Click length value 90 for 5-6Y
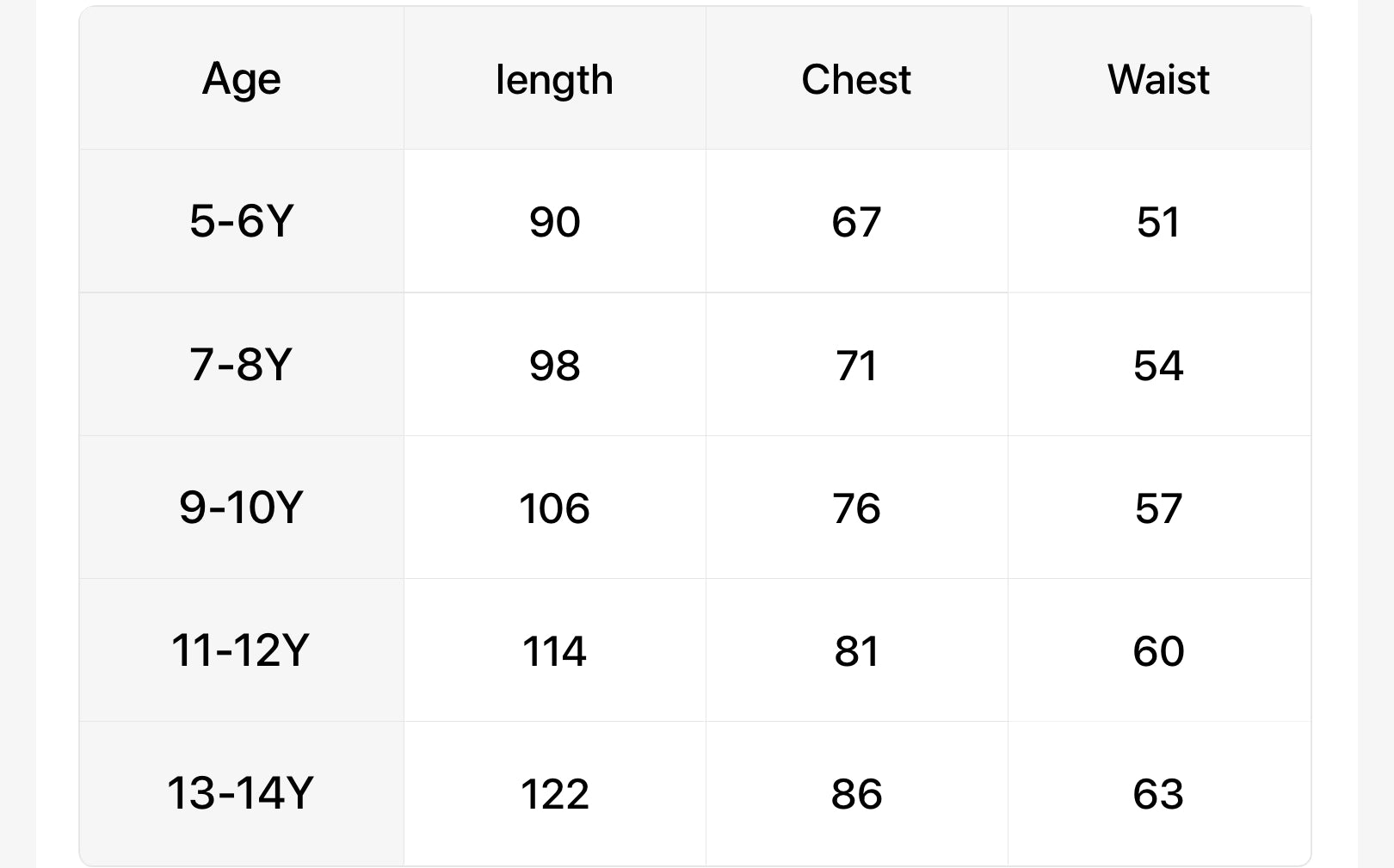This screenshot has height=868, width=1394. click(x=554, y=222)
